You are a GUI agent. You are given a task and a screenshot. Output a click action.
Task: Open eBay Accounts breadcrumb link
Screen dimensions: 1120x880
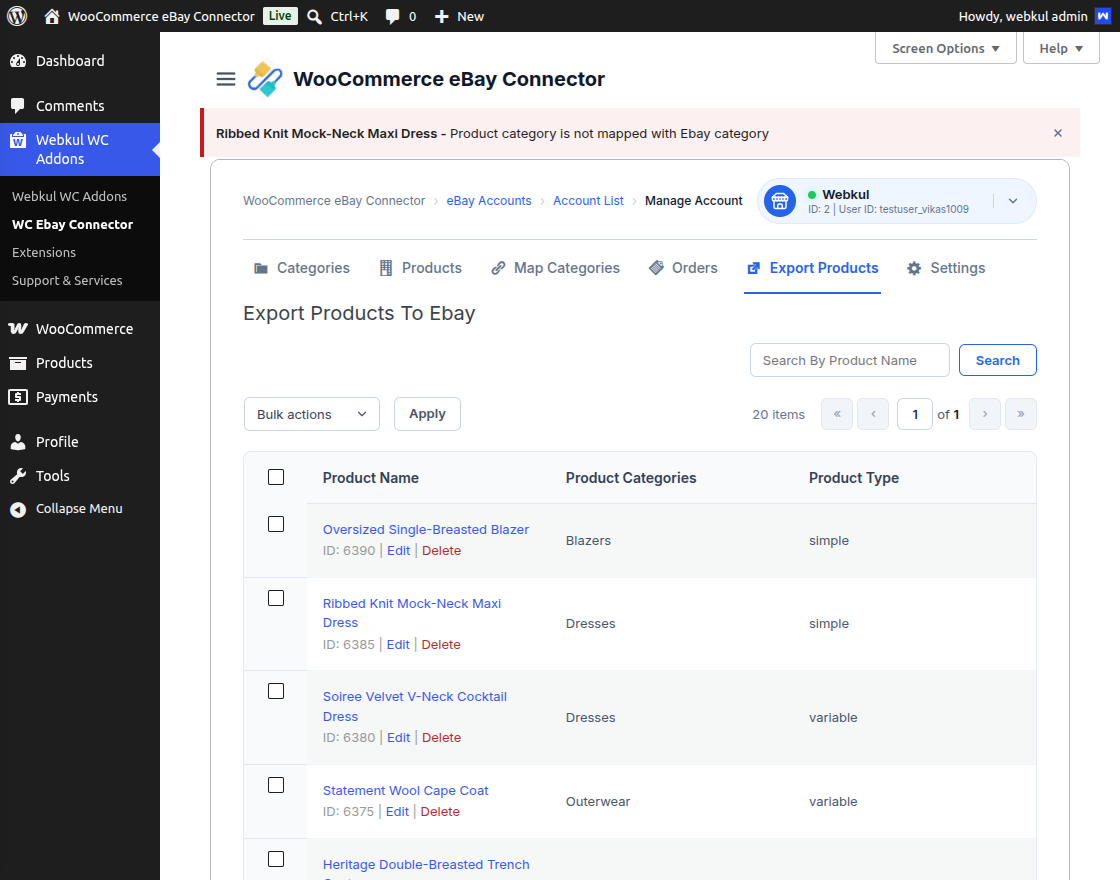(x=489, y=201)
